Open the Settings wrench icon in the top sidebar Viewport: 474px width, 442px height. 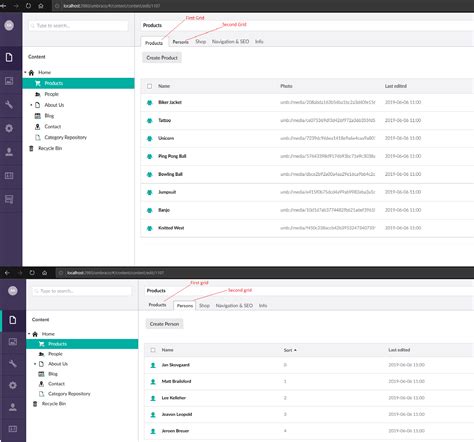[9, 105]
